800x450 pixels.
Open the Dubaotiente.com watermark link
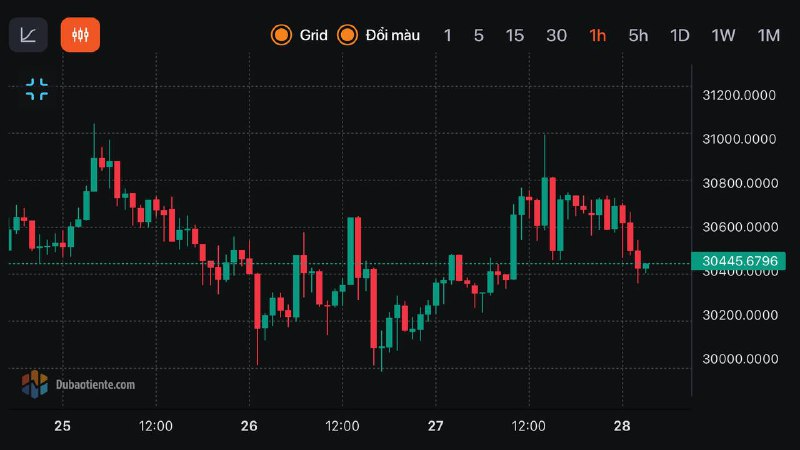coord(96,384)
